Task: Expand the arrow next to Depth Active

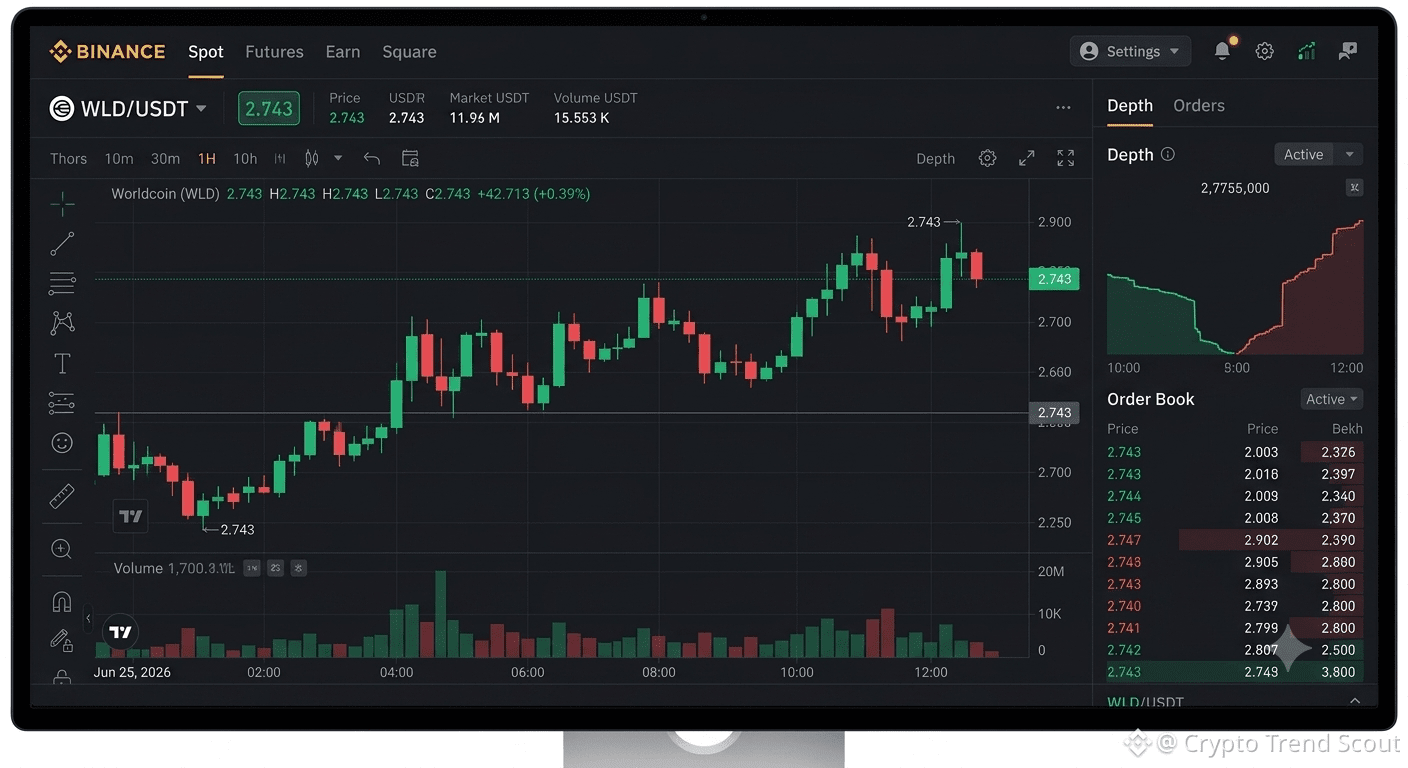Action: [1349, 154]
